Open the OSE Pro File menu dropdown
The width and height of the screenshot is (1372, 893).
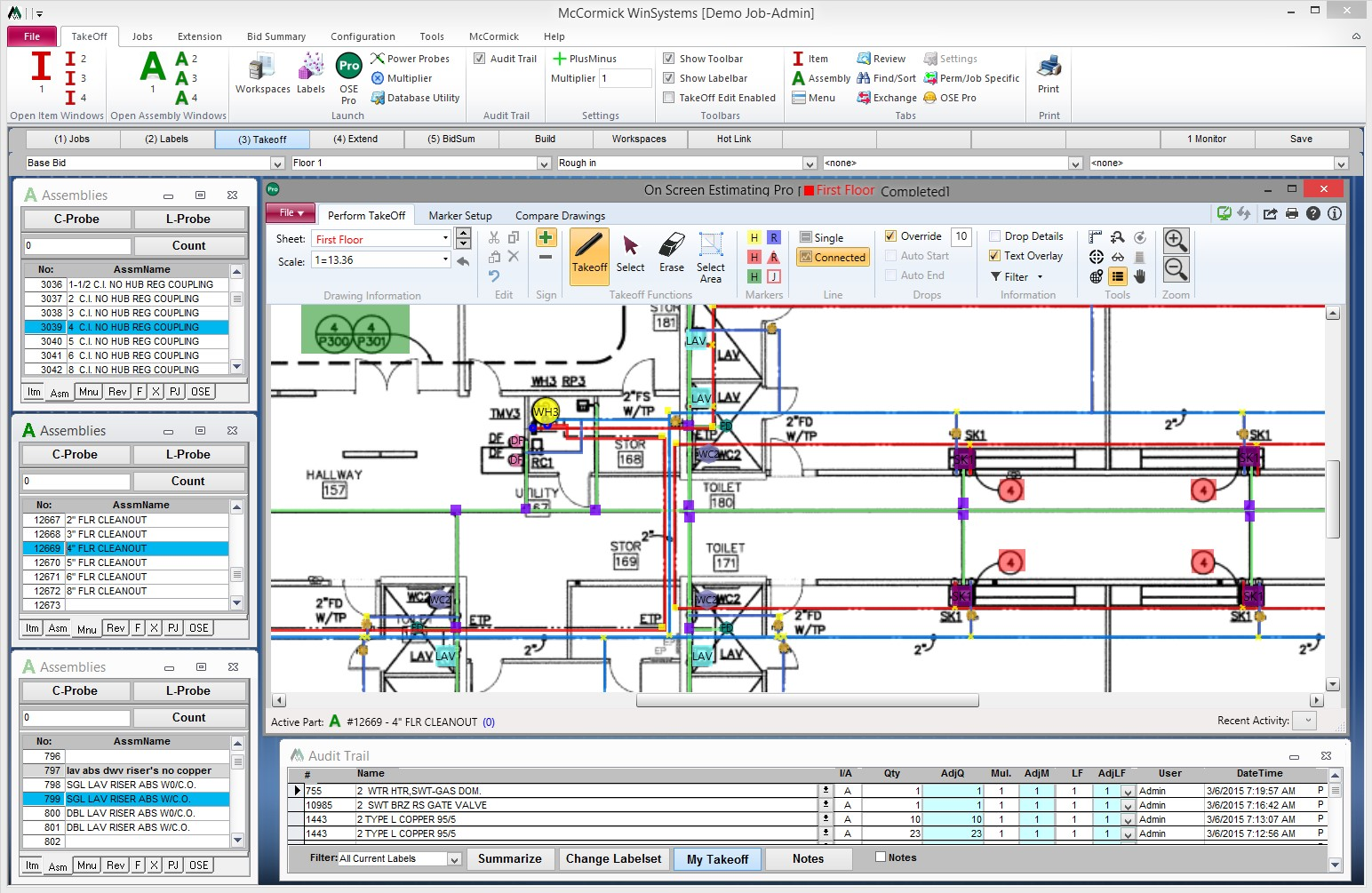pos(291,213)
